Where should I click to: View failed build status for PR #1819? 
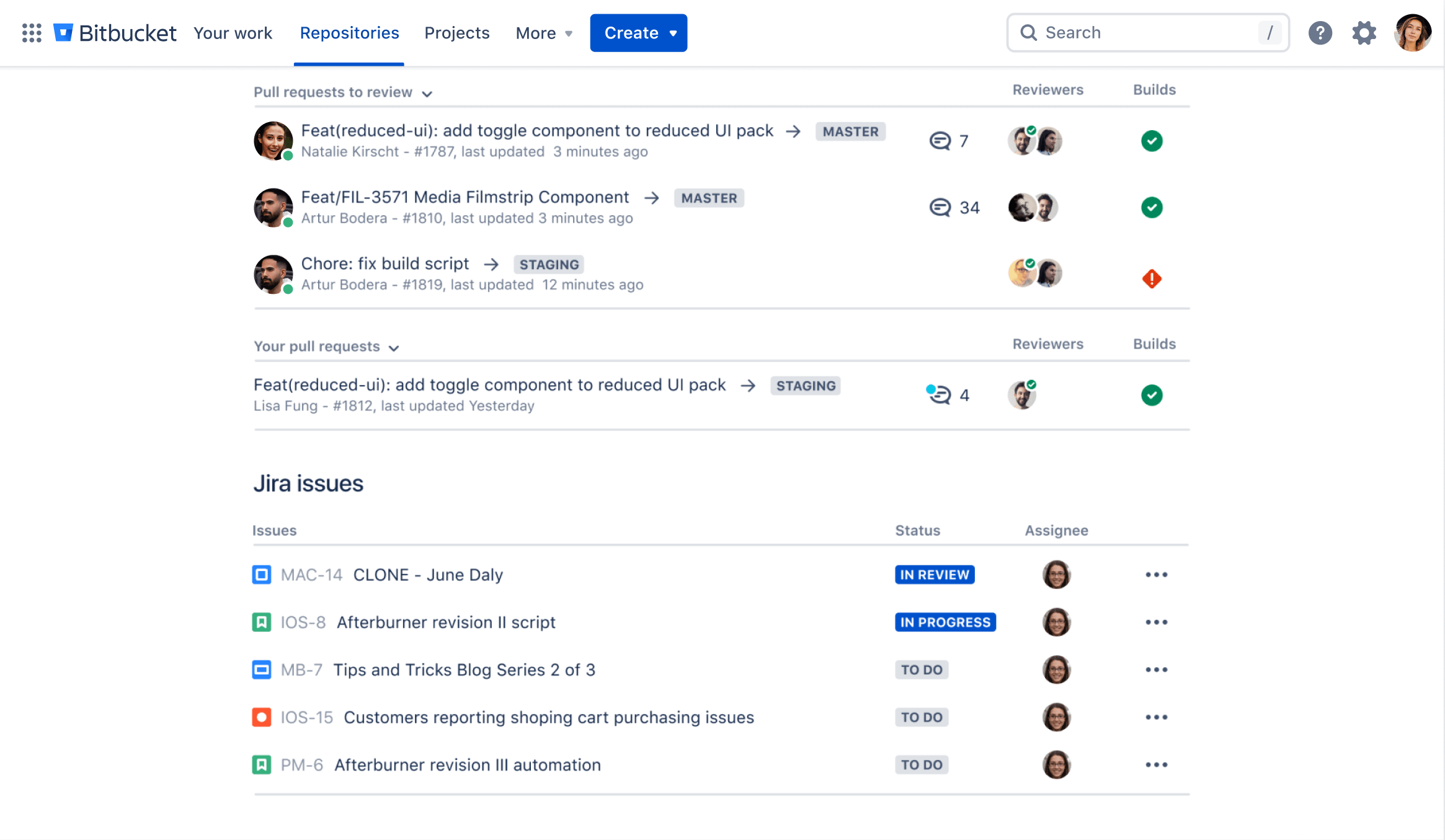point(1152,278)
